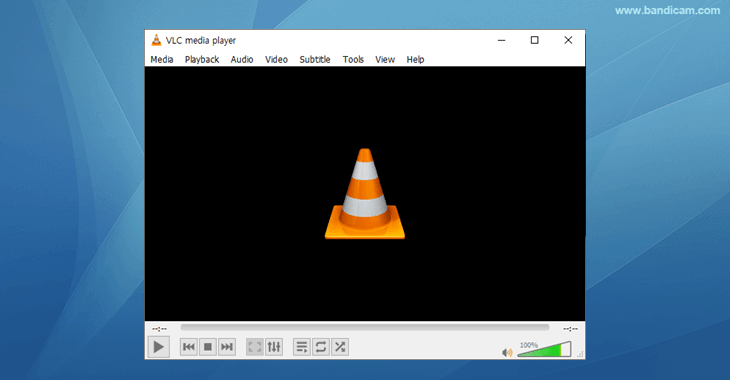Click the VLC cone in video area
The image size is (730, 380).
click(365, 194)
